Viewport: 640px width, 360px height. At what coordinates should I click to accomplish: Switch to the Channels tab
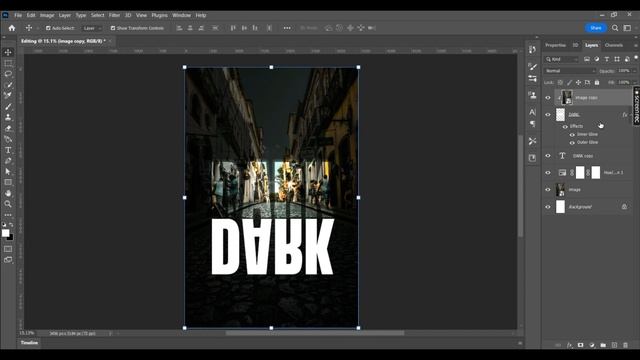pos(613,45)
